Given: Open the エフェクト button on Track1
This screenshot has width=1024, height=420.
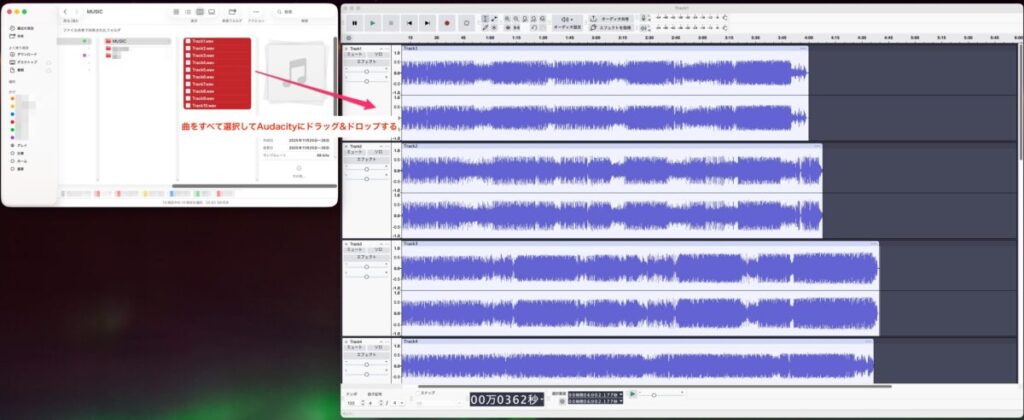Looking at the screenshot, I should [366, 61].
